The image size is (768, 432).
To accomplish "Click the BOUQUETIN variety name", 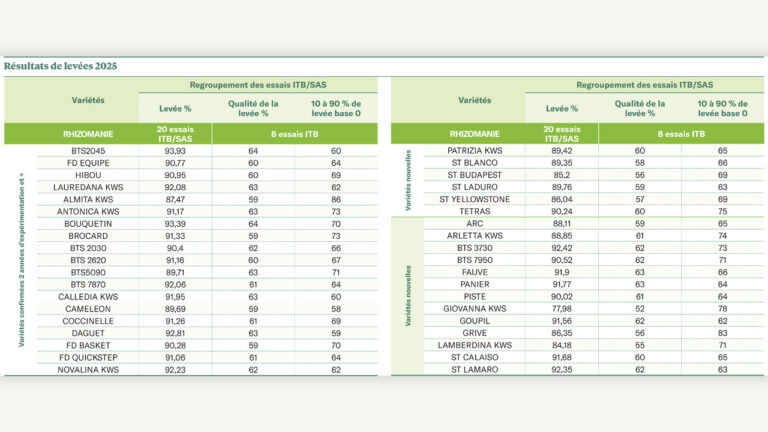I will (88, 224).
